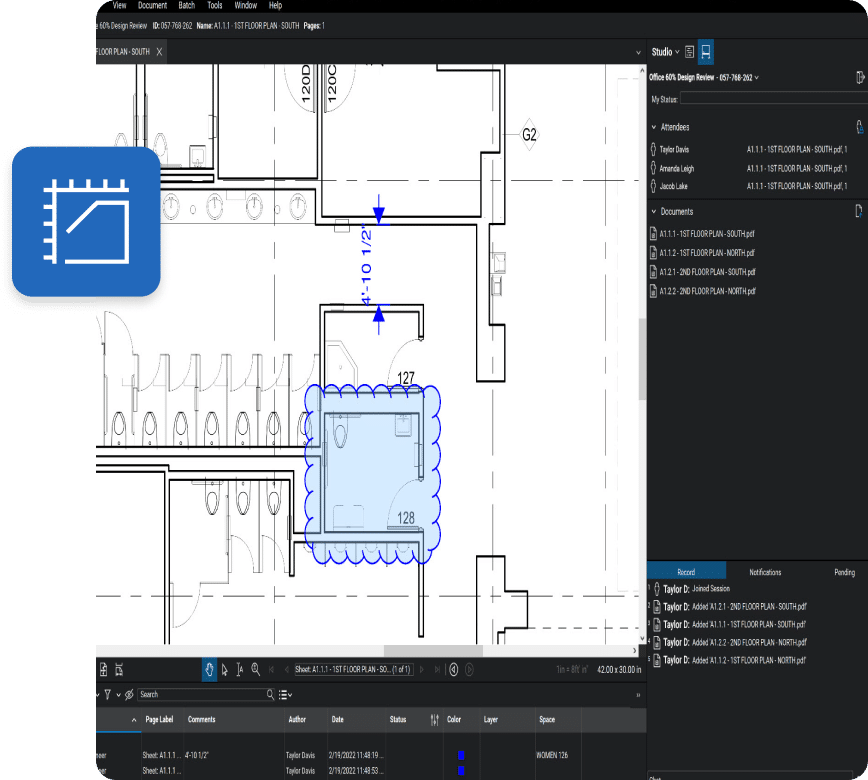This screenshot has height=780, width=868.
Task: Toggle hide markups eye icon
Action: tap(129, 694)
